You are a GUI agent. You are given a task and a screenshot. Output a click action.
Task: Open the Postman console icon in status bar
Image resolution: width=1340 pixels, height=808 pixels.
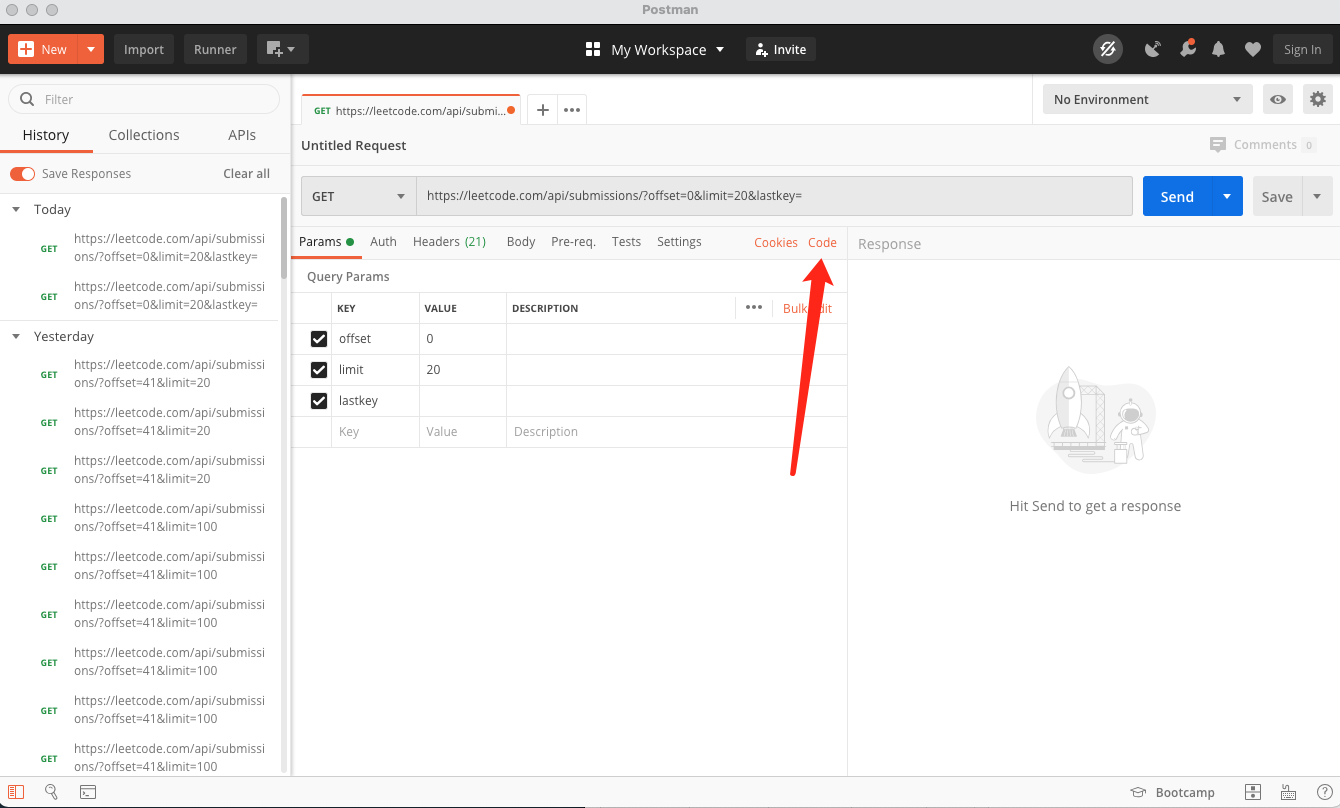pyautogui.click(x=88, y=792)
